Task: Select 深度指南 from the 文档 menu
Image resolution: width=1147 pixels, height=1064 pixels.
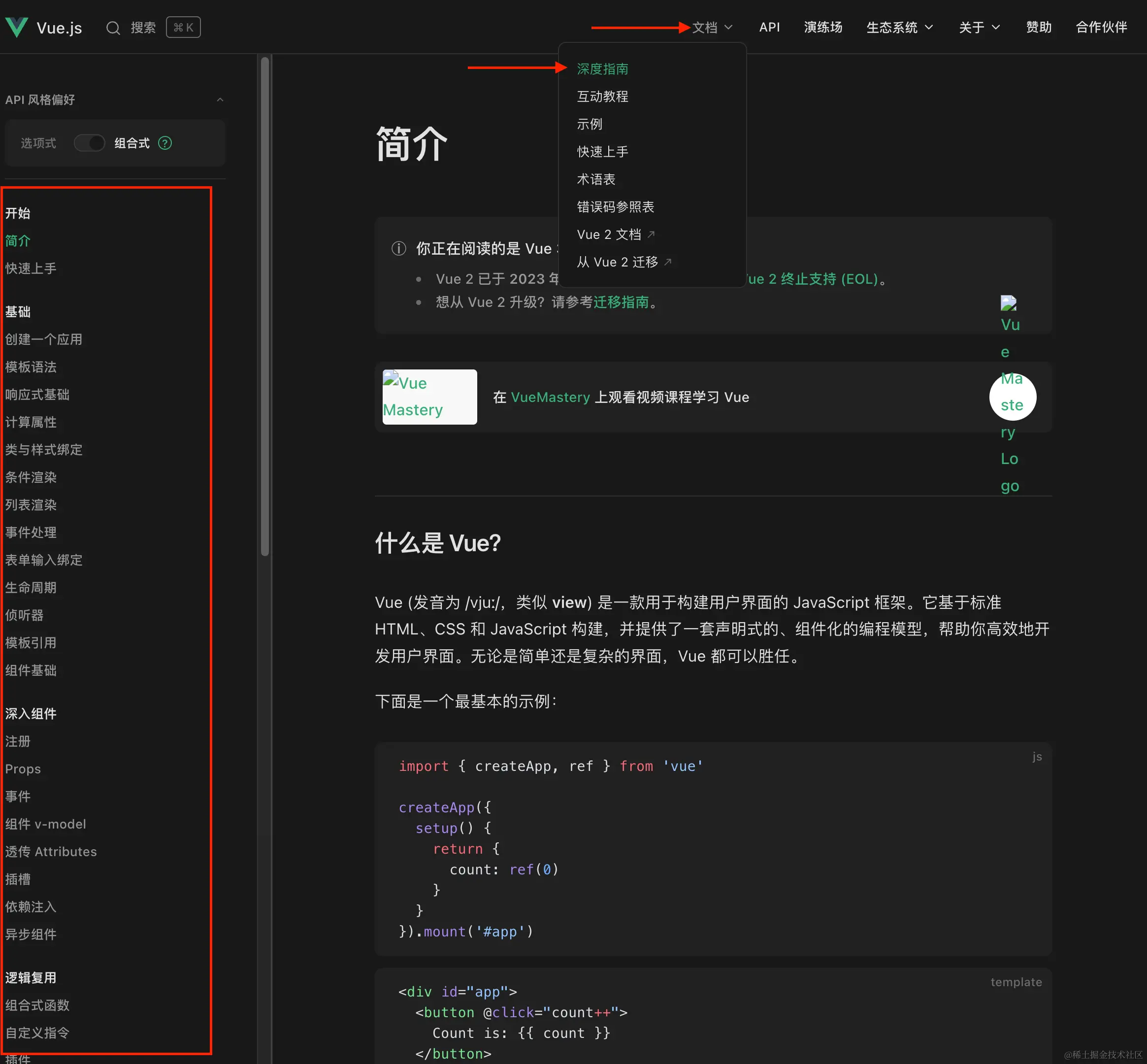Action: pyautogui.click(x=602, y=68)
